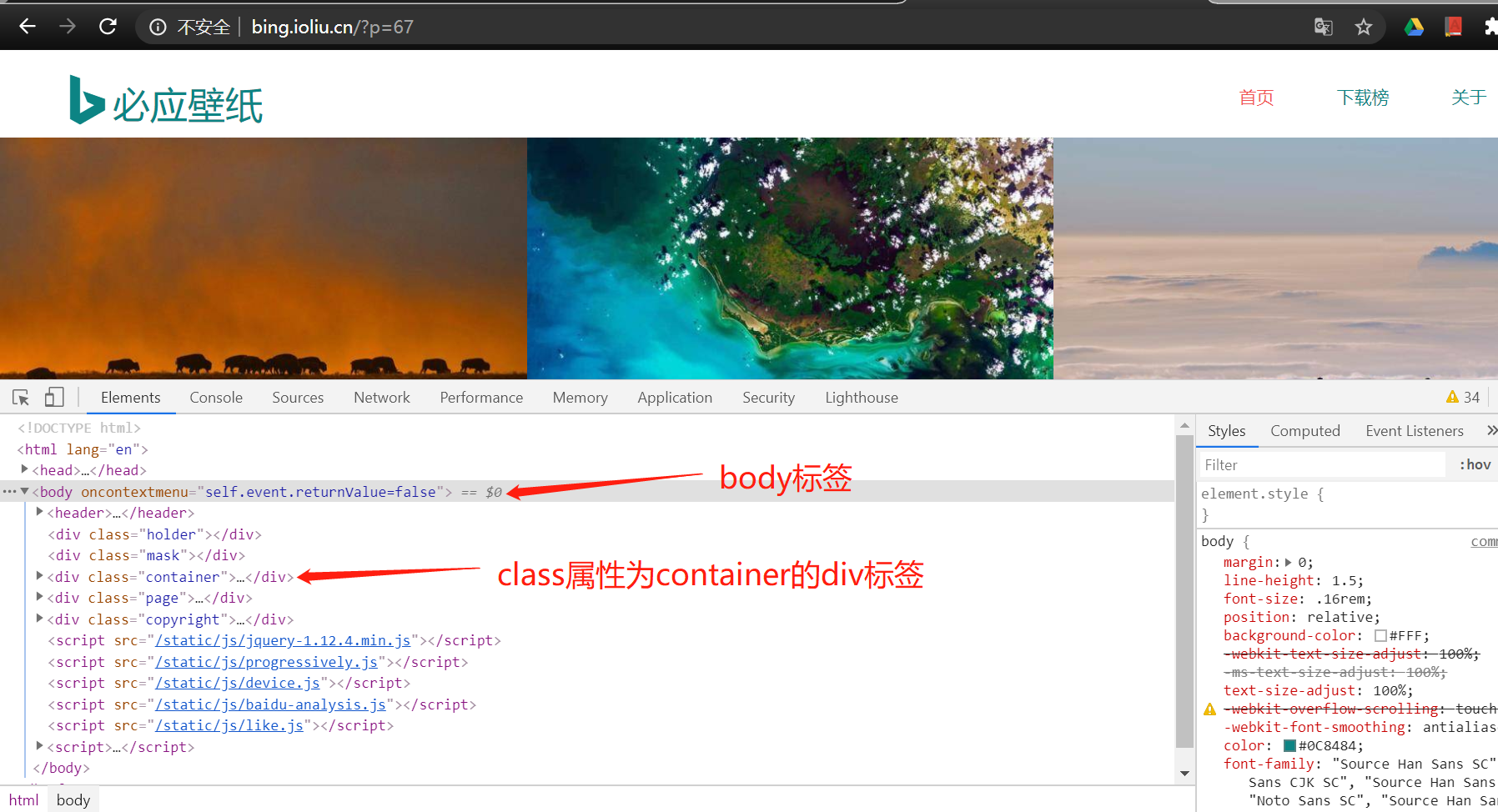Click the styles Filter input field

click(x=1321, y=465)
